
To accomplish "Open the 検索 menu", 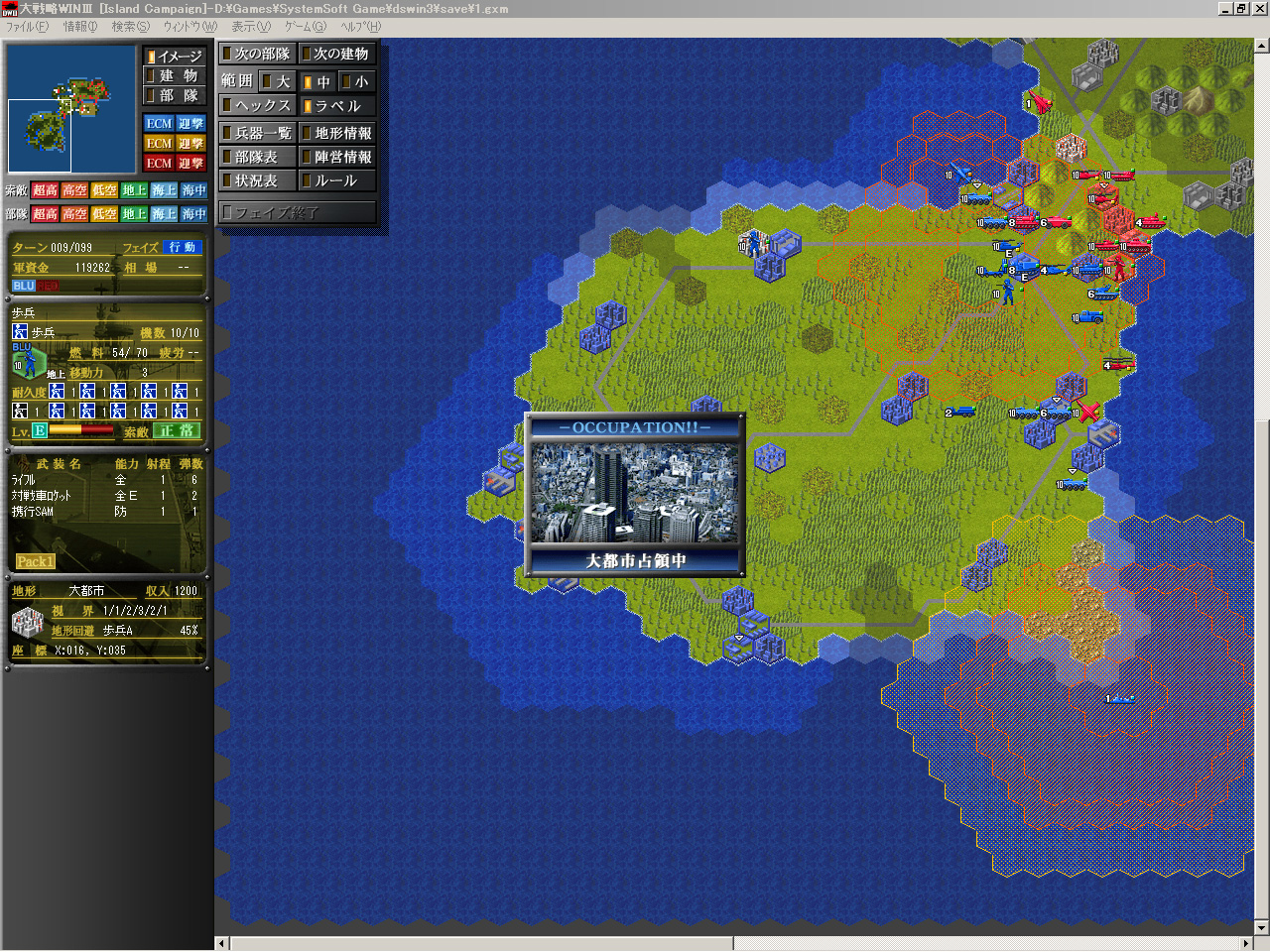I will tap(130, 27).
